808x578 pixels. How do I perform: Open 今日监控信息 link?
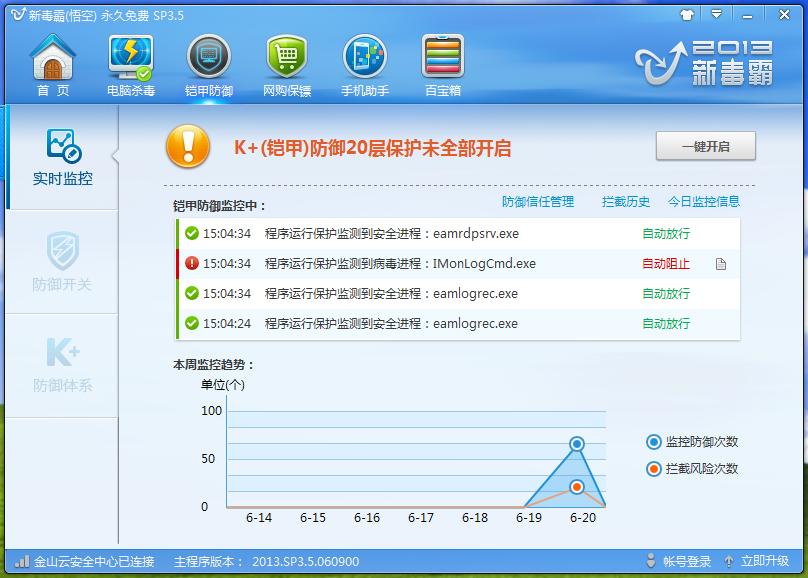(x=704, y=202)
